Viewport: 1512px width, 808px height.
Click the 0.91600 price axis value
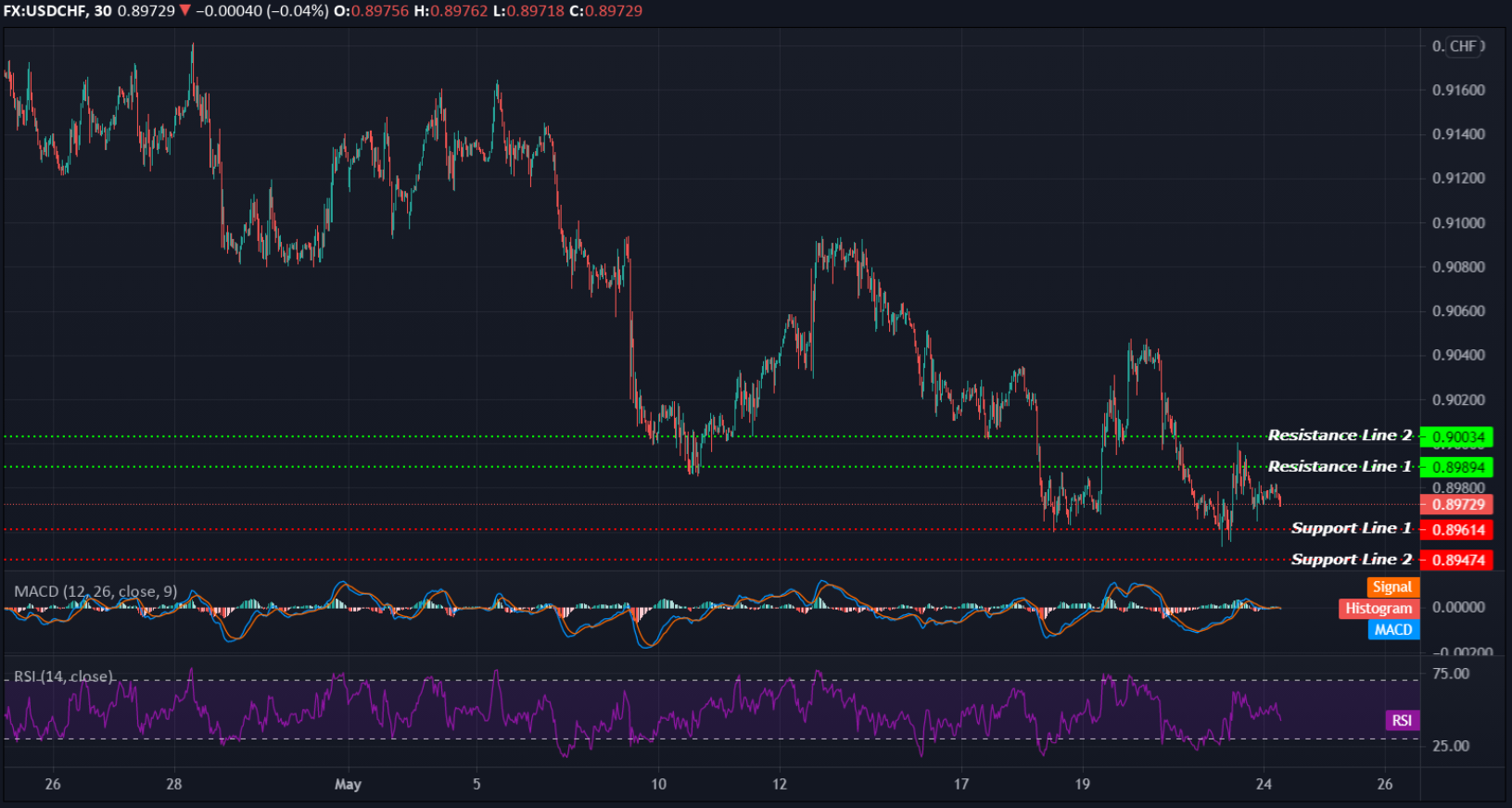1458,90
